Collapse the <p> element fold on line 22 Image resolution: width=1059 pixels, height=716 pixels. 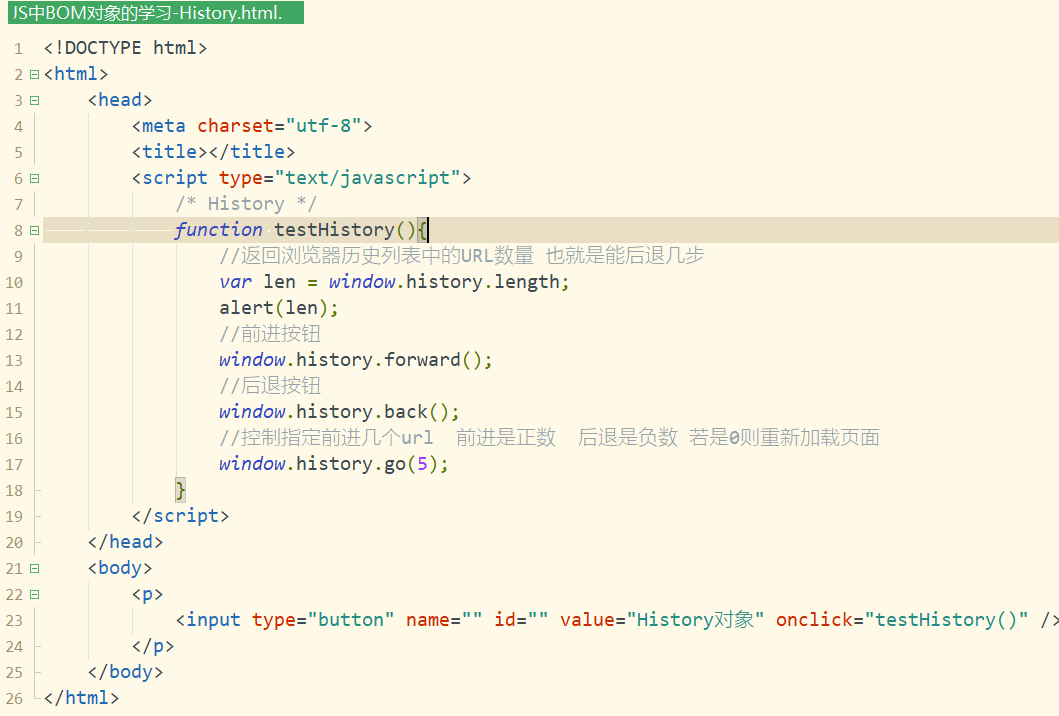(32, 593)
